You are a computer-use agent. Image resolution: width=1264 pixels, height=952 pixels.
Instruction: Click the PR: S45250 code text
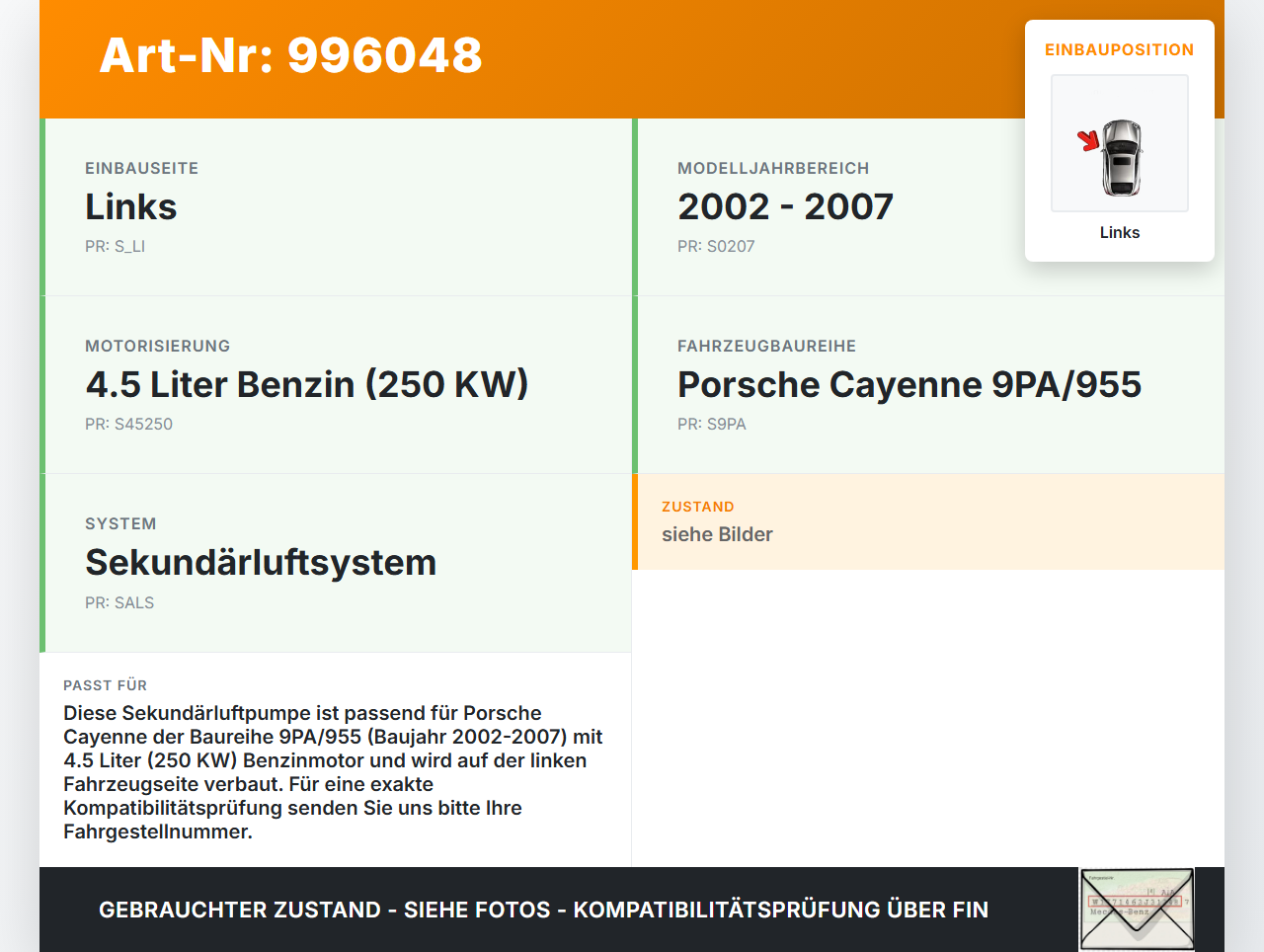(129, 424)
